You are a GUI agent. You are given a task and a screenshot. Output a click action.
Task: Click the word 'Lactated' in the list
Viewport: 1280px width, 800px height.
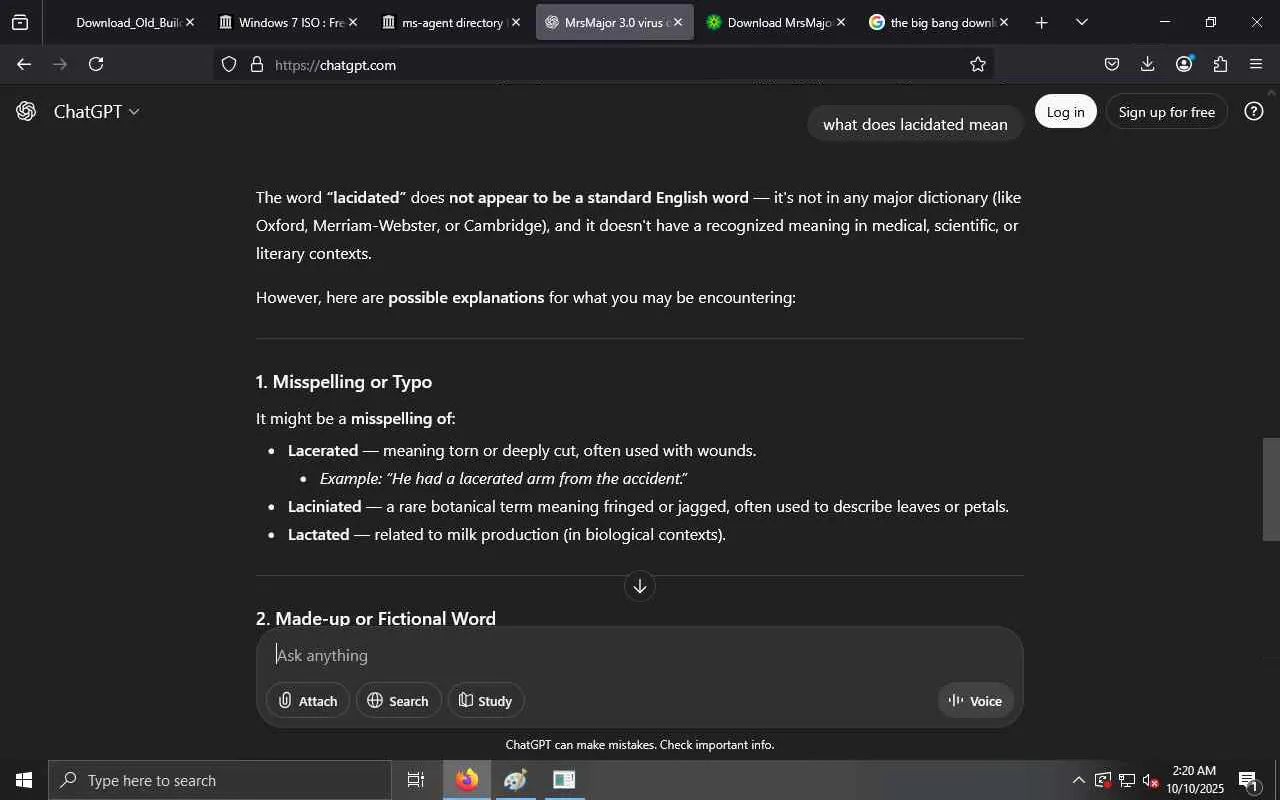(x=319, y=535)
